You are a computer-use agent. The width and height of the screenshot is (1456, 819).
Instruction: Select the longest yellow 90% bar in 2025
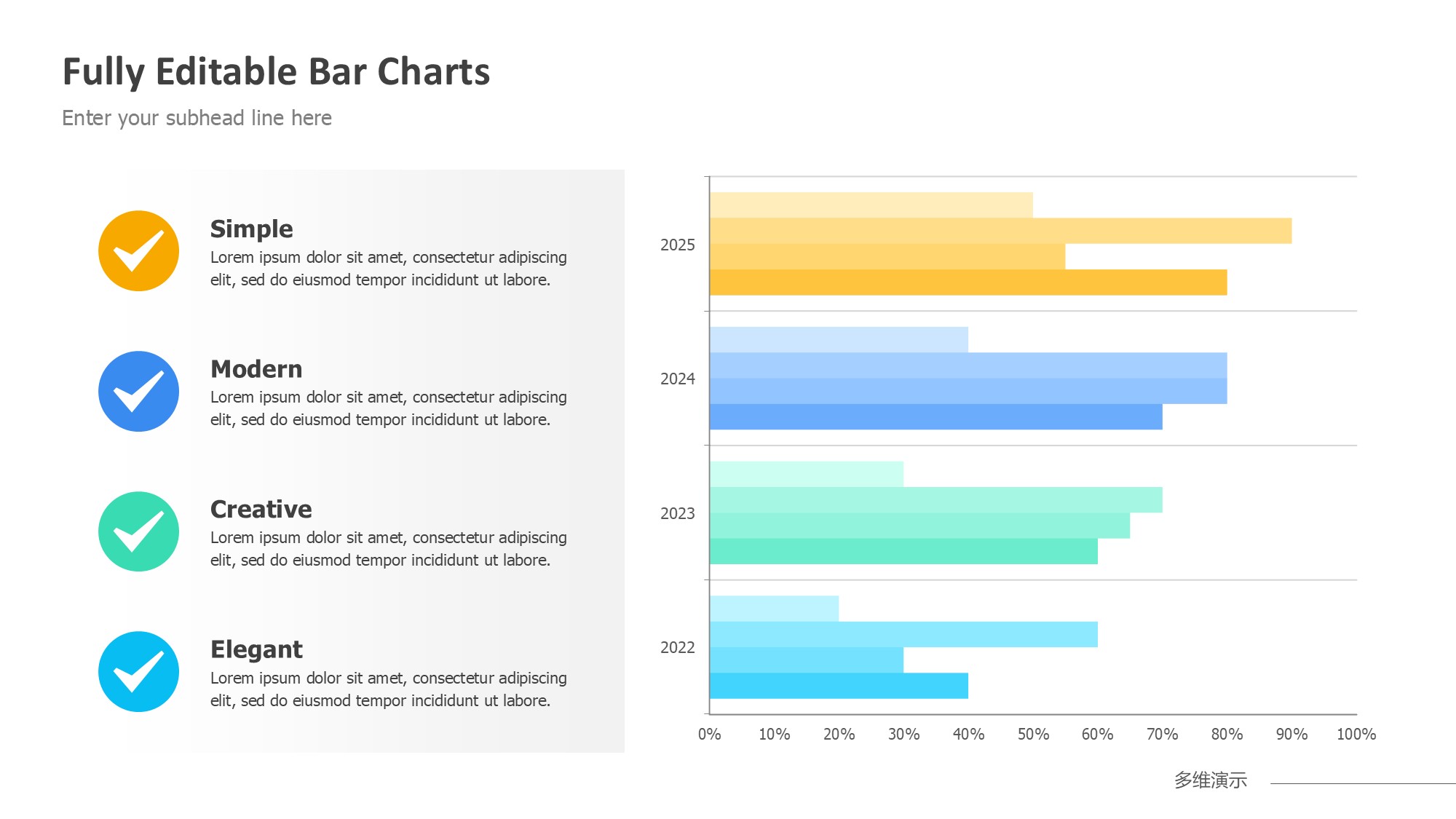1000,231
